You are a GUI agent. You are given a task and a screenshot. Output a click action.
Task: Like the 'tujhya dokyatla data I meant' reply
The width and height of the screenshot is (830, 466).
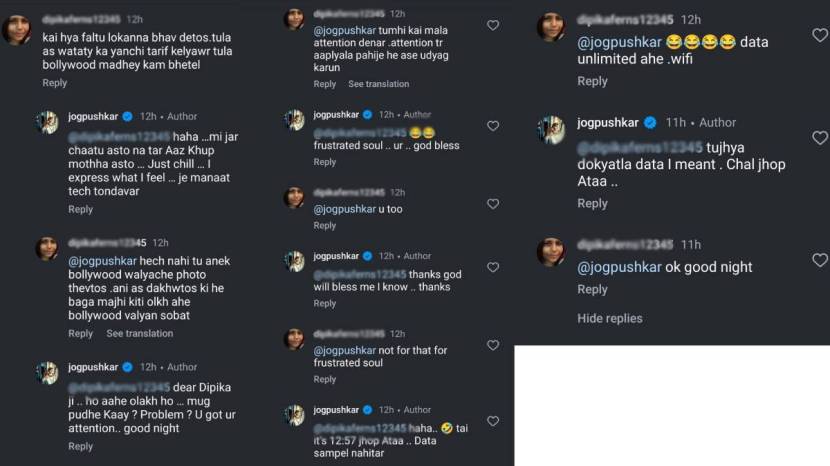(x=820, y=138)
